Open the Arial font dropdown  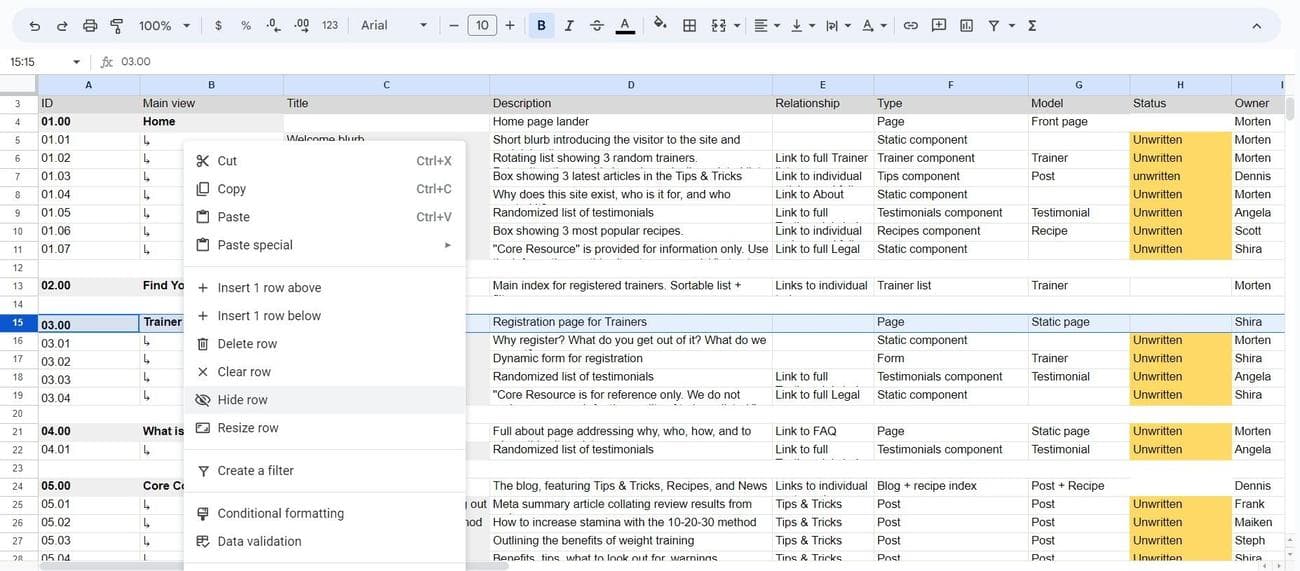click(394, 25)
